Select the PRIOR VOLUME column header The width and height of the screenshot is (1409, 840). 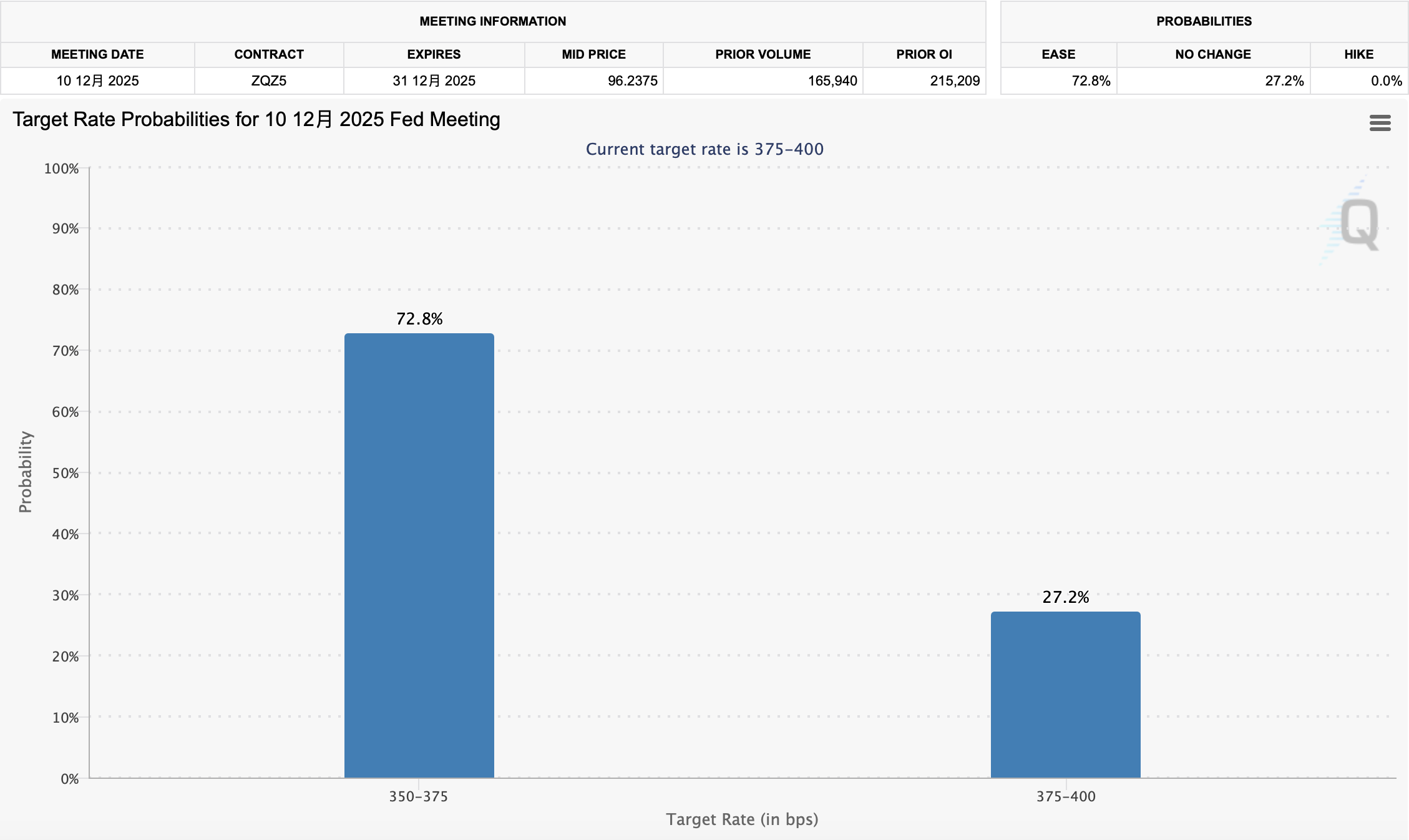[x=763, y=54]
